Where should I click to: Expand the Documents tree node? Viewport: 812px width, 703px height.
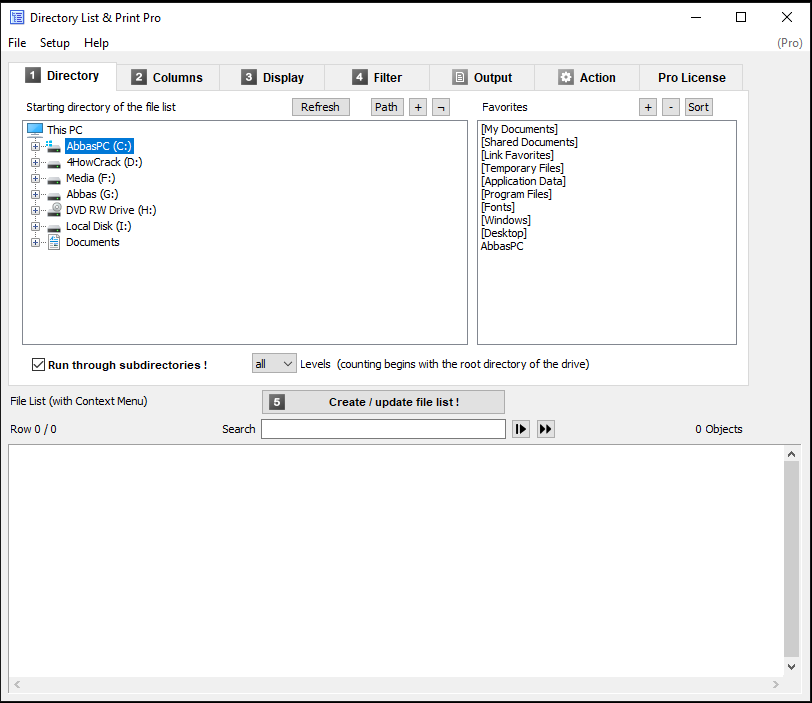point(35,243)
